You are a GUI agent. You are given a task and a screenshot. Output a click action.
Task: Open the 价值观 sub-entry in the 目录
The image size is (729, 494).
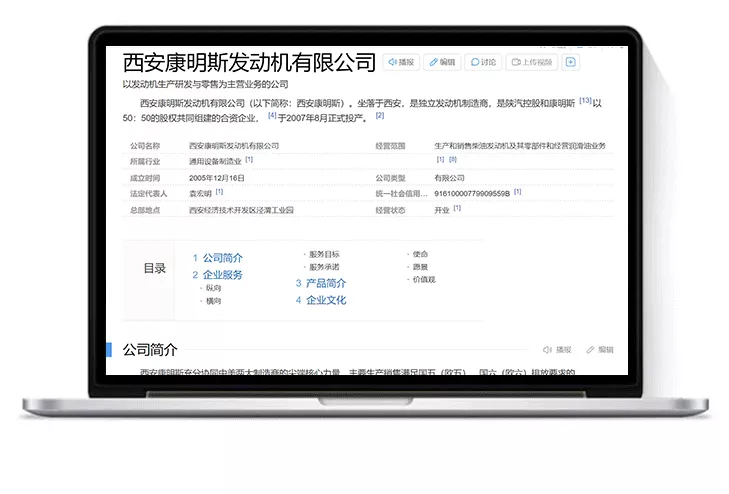click(x=424, y=280)
